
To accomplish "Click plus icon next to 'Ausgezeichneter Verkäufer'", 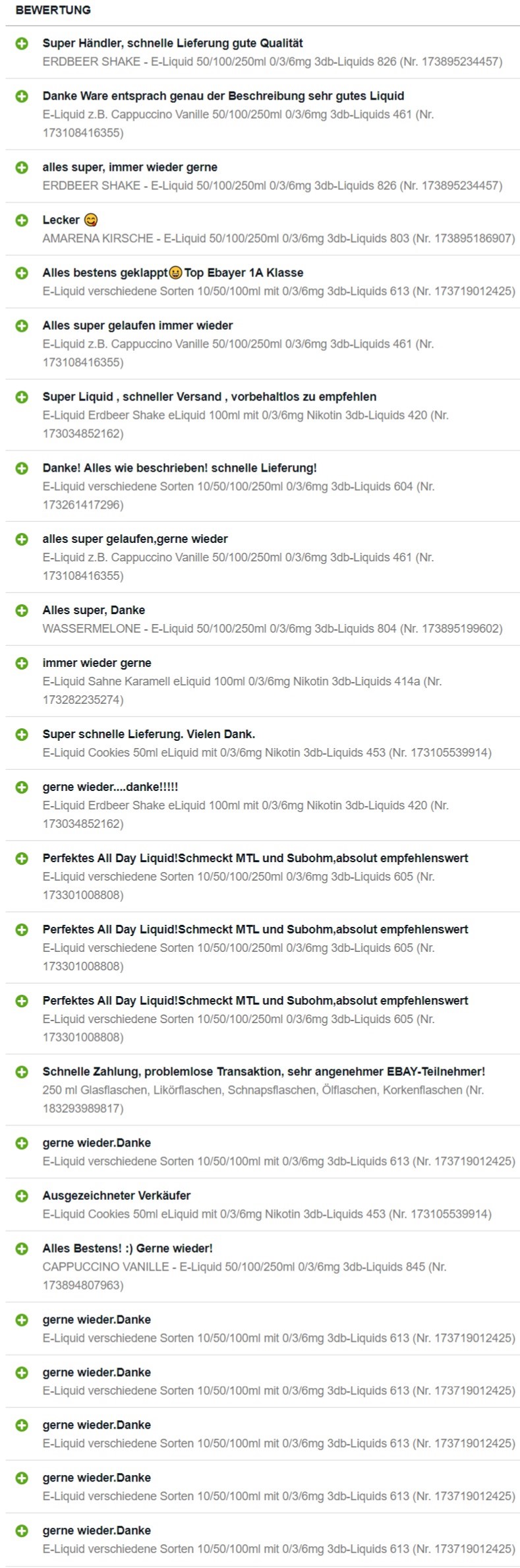I will [22, 1197].
